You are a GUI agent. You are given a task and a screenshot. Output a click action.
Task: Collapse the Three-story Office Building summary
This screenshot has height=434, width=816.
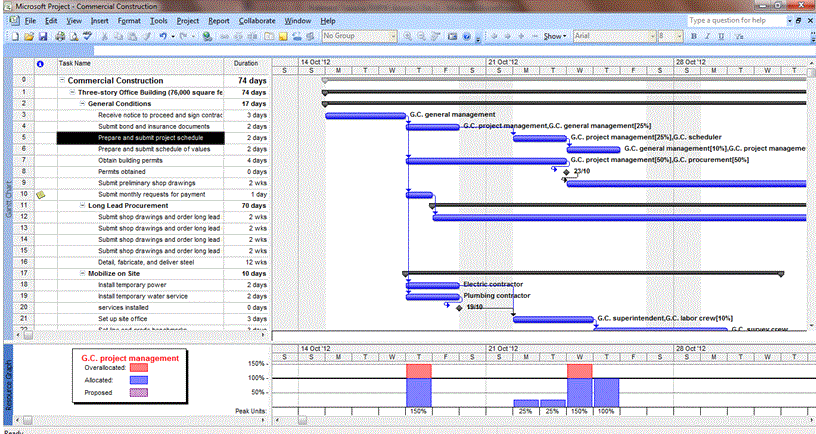point(73,92)
